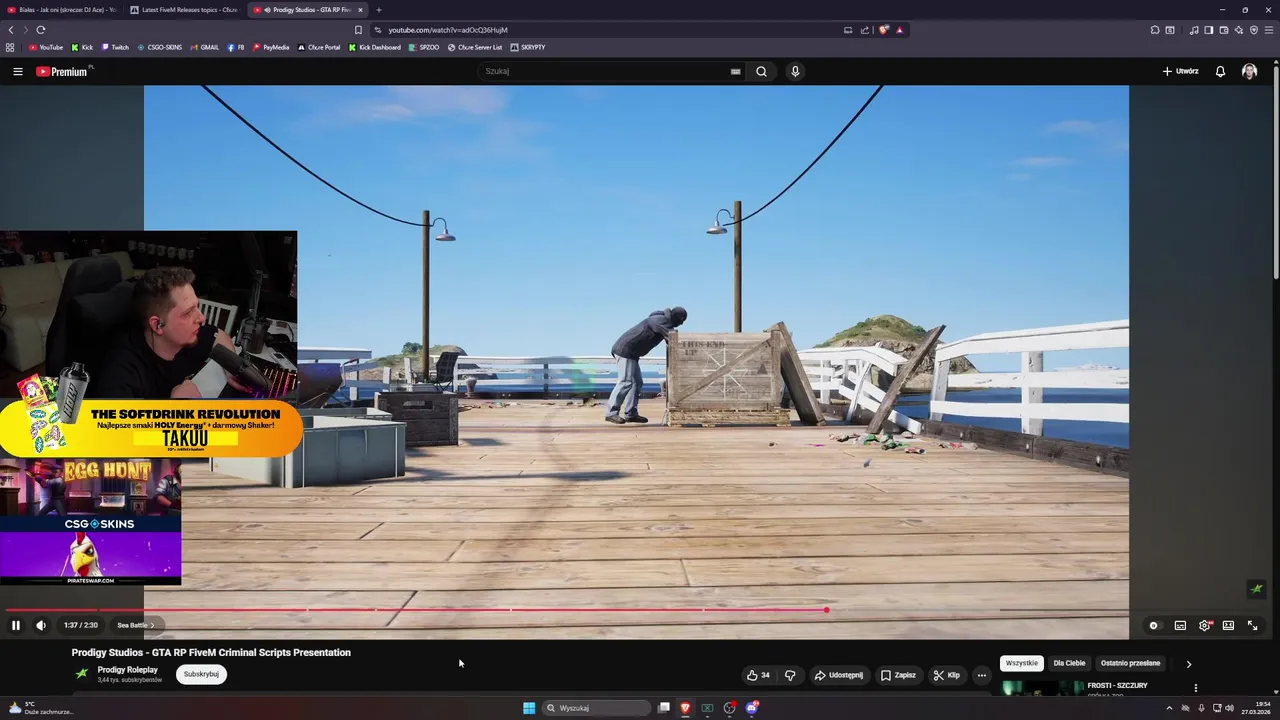
Task: Toggle the browser sidebar panel
Action: (x=1208, y=30)
